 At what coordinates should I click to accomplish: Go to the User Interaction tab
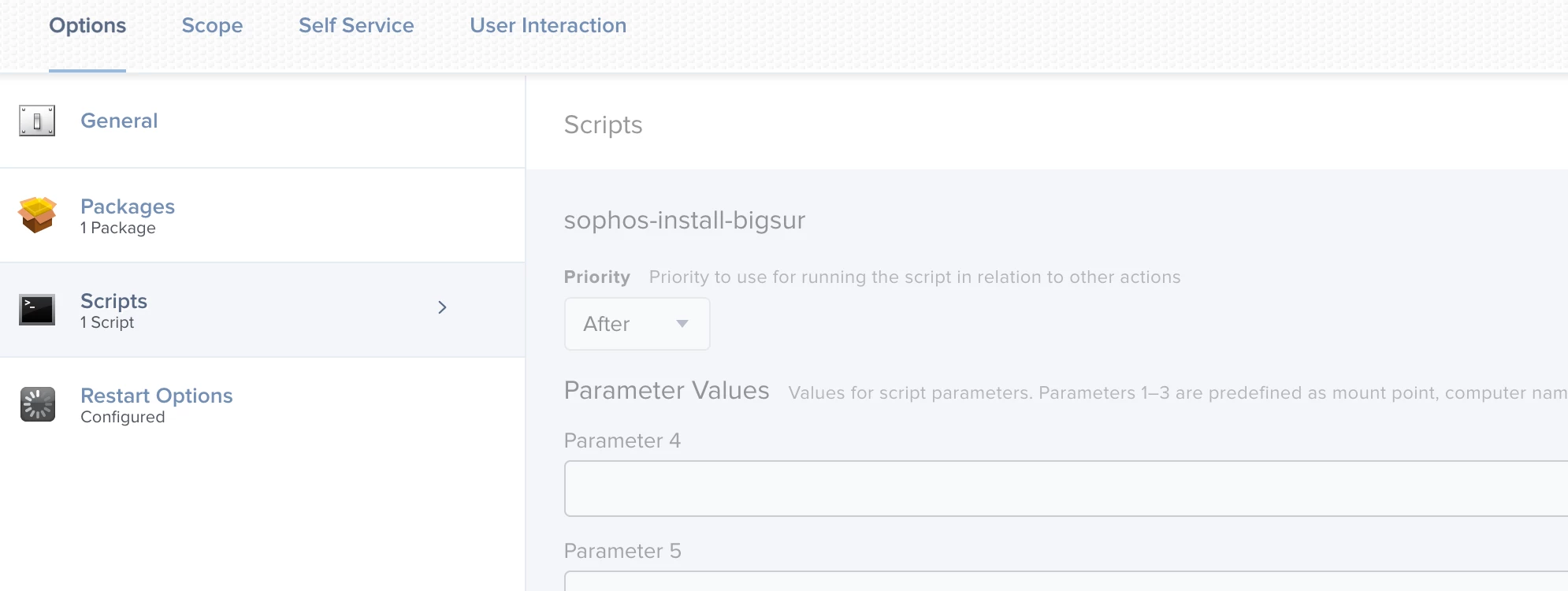point(548,26)
